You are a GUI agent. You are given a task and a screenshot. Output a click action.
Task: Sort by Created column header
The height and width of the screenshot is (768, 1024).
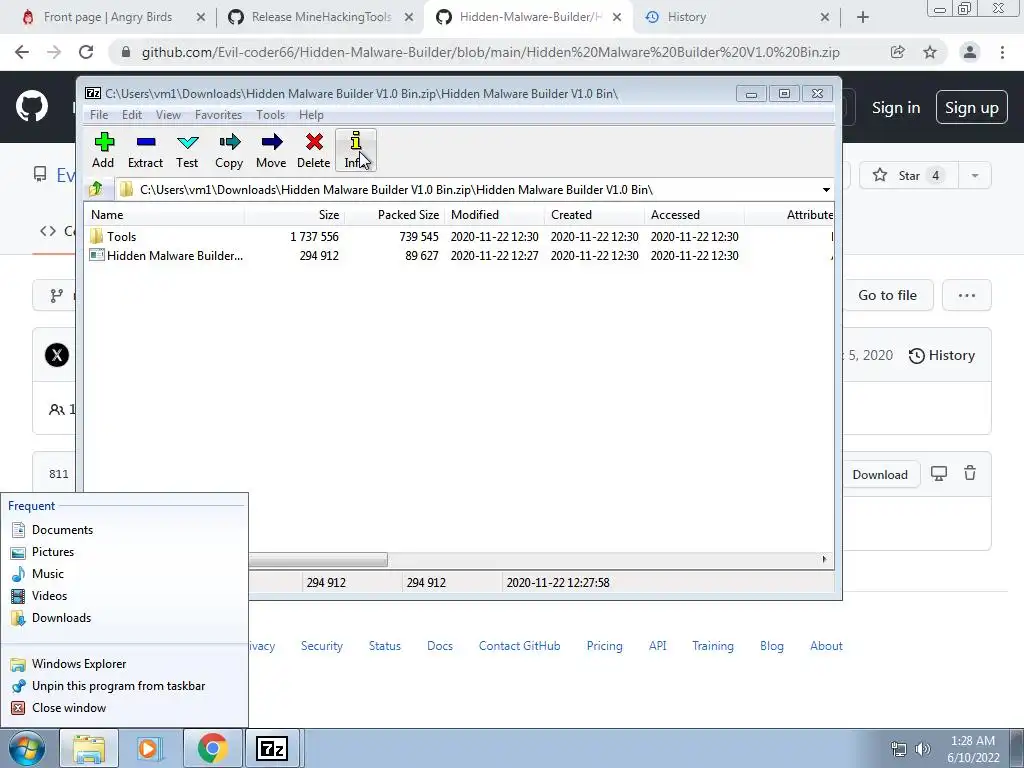pyautogui.click(x=594, y=215)
